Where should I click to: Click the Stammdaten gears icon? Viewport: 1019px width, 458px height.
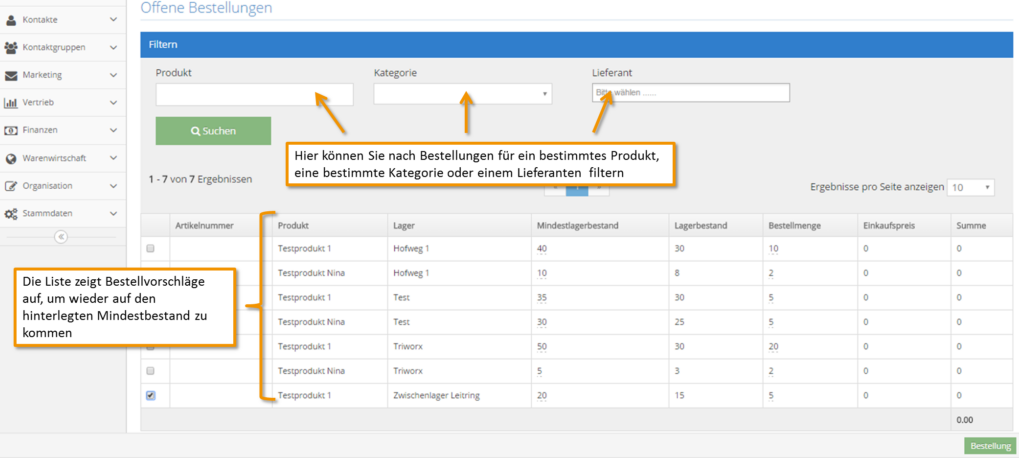tap(10, 213)
